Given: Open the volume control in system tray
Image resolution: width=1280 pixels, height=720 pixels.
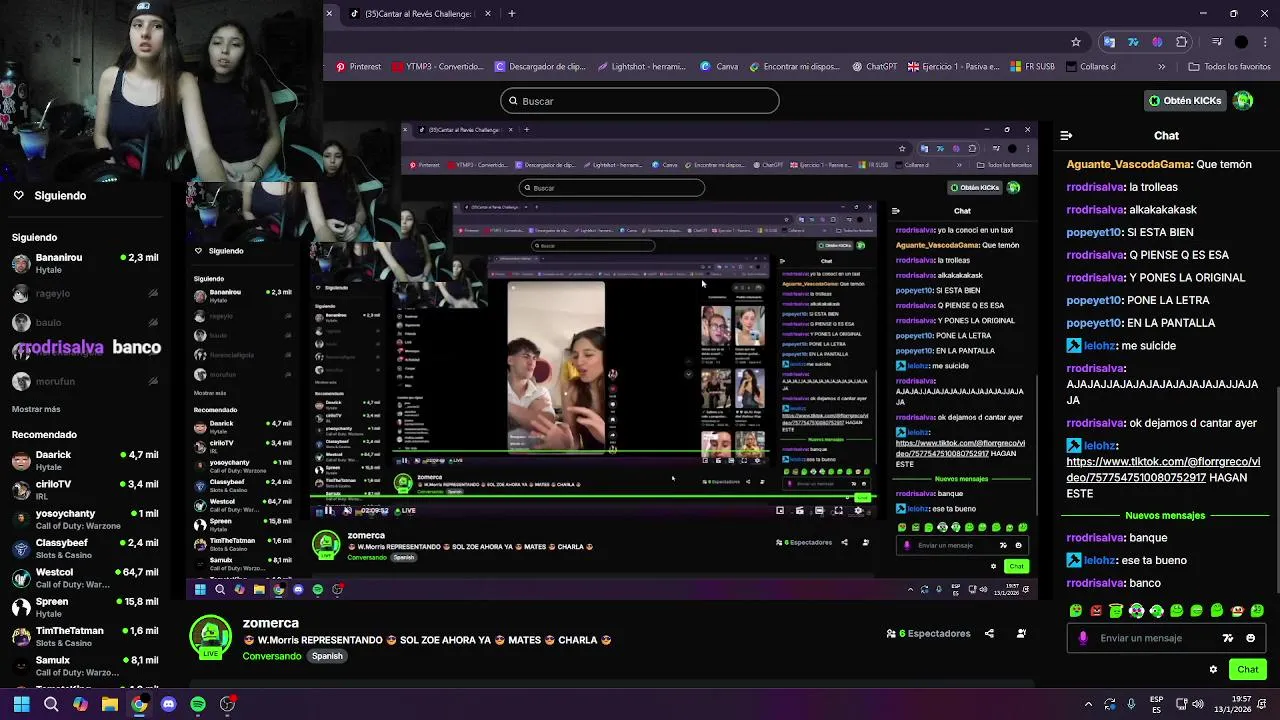Looking at the screenshot, I should (1198, 704).
